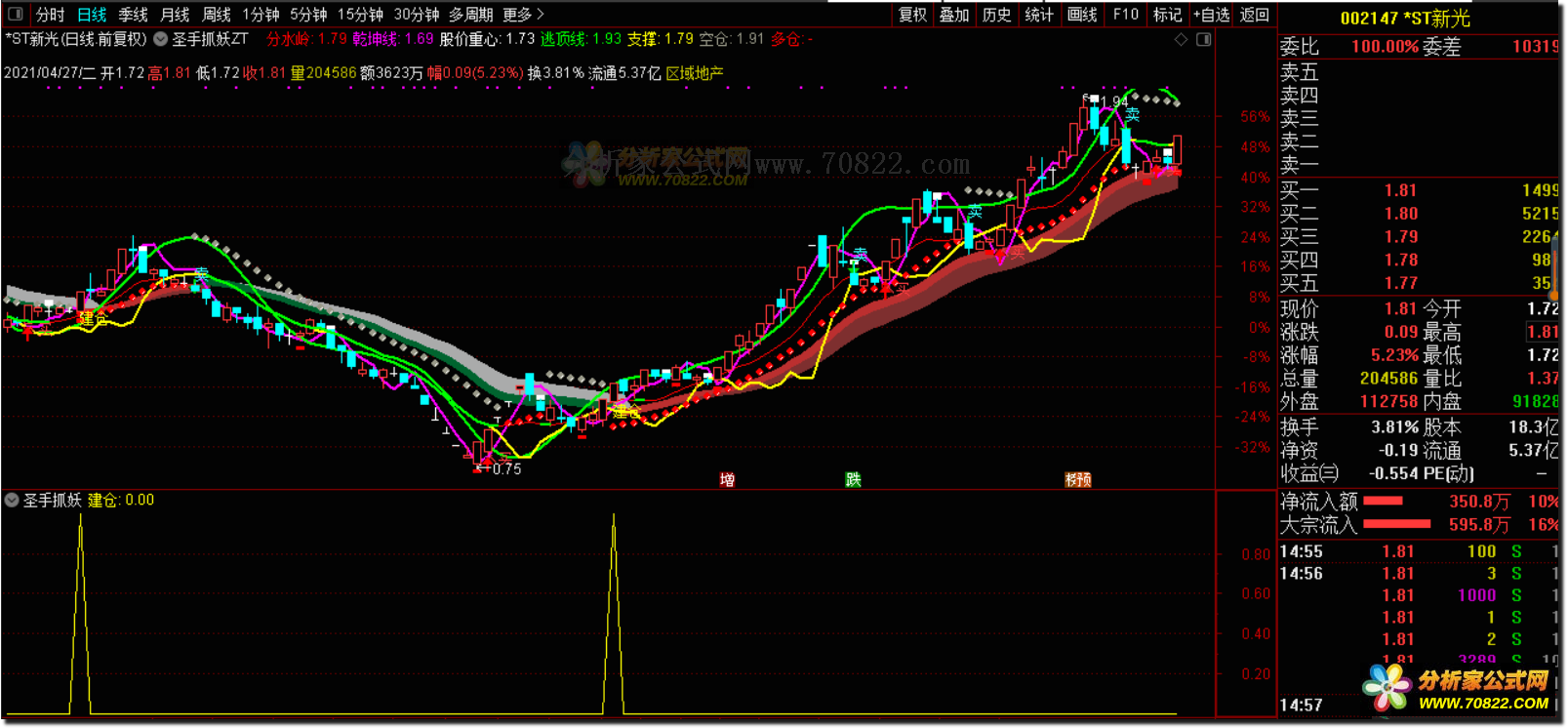The width and height of the screenshot is (1568, 728).
Task: Click the 14:57 trade tick time
Action: click(1301, 706)
